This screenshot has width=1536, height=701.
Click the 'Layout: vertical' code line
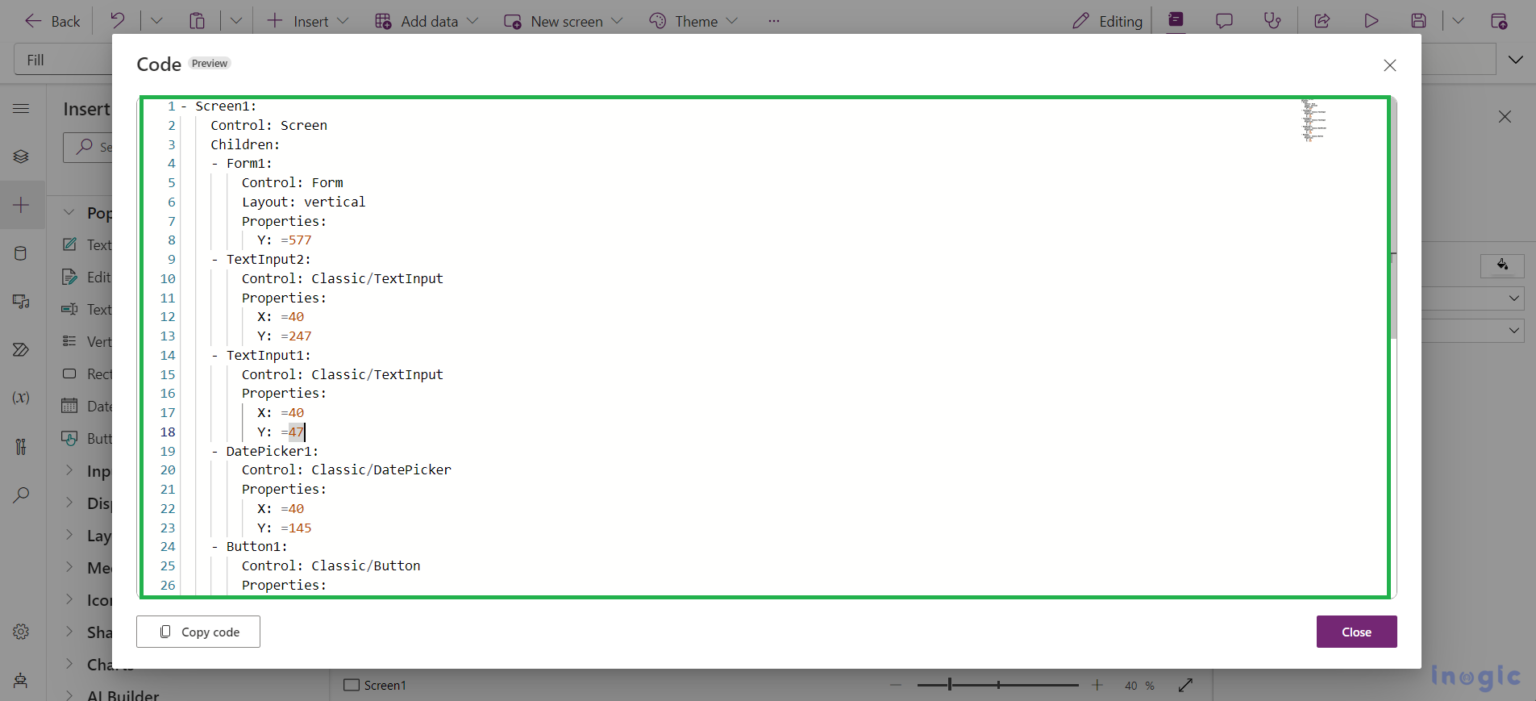click(303, 202)
